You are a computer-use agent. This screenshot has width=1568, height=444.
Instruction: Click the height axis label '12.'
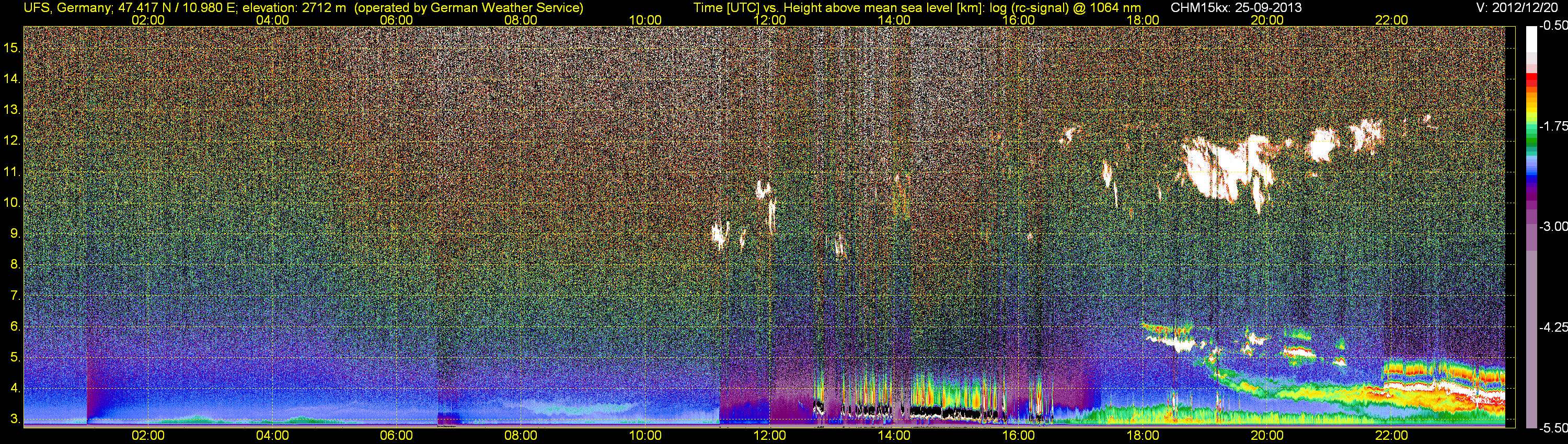tap(12, 141)
